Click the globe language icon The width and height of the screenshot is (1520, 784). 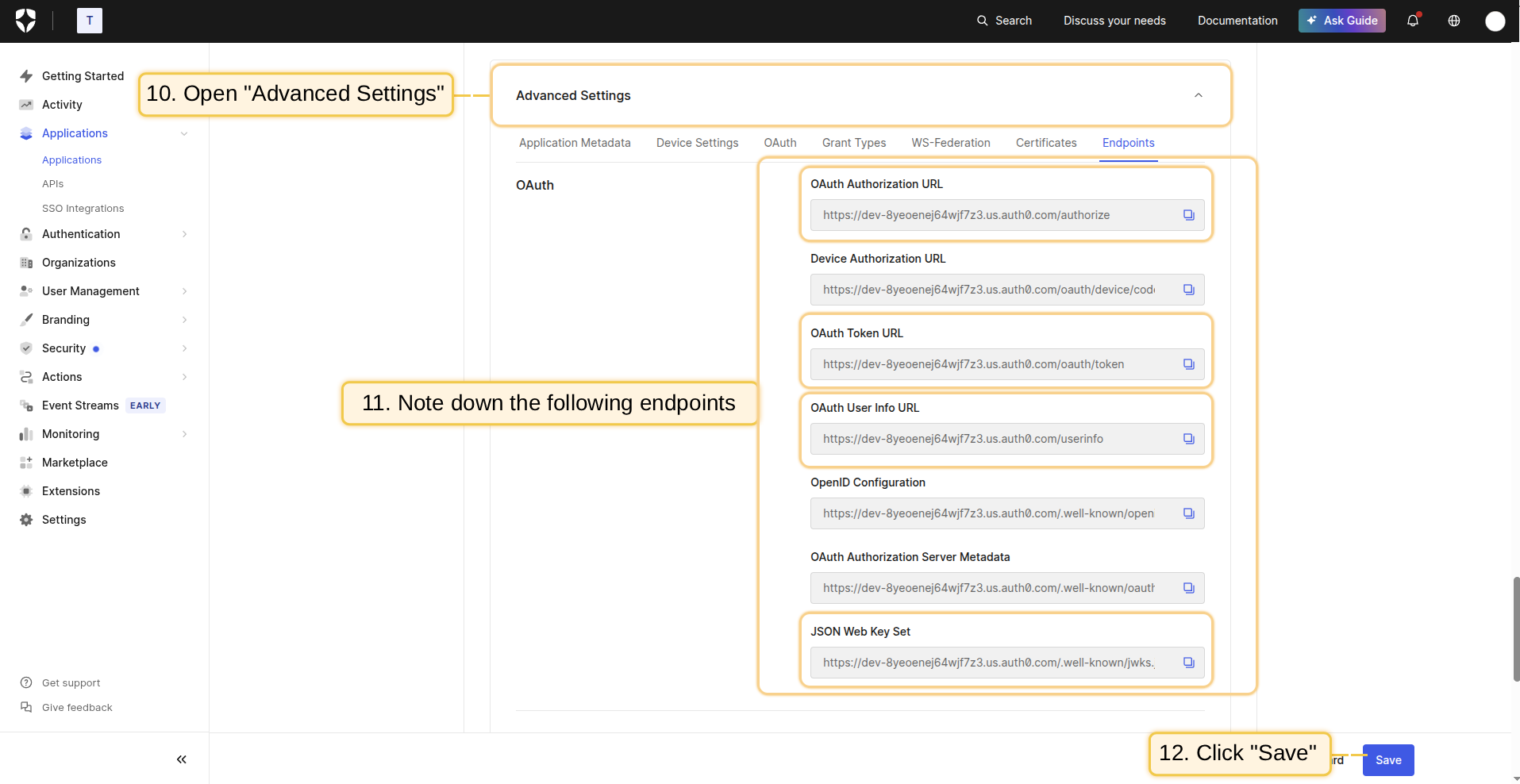tap(1454, 21)
